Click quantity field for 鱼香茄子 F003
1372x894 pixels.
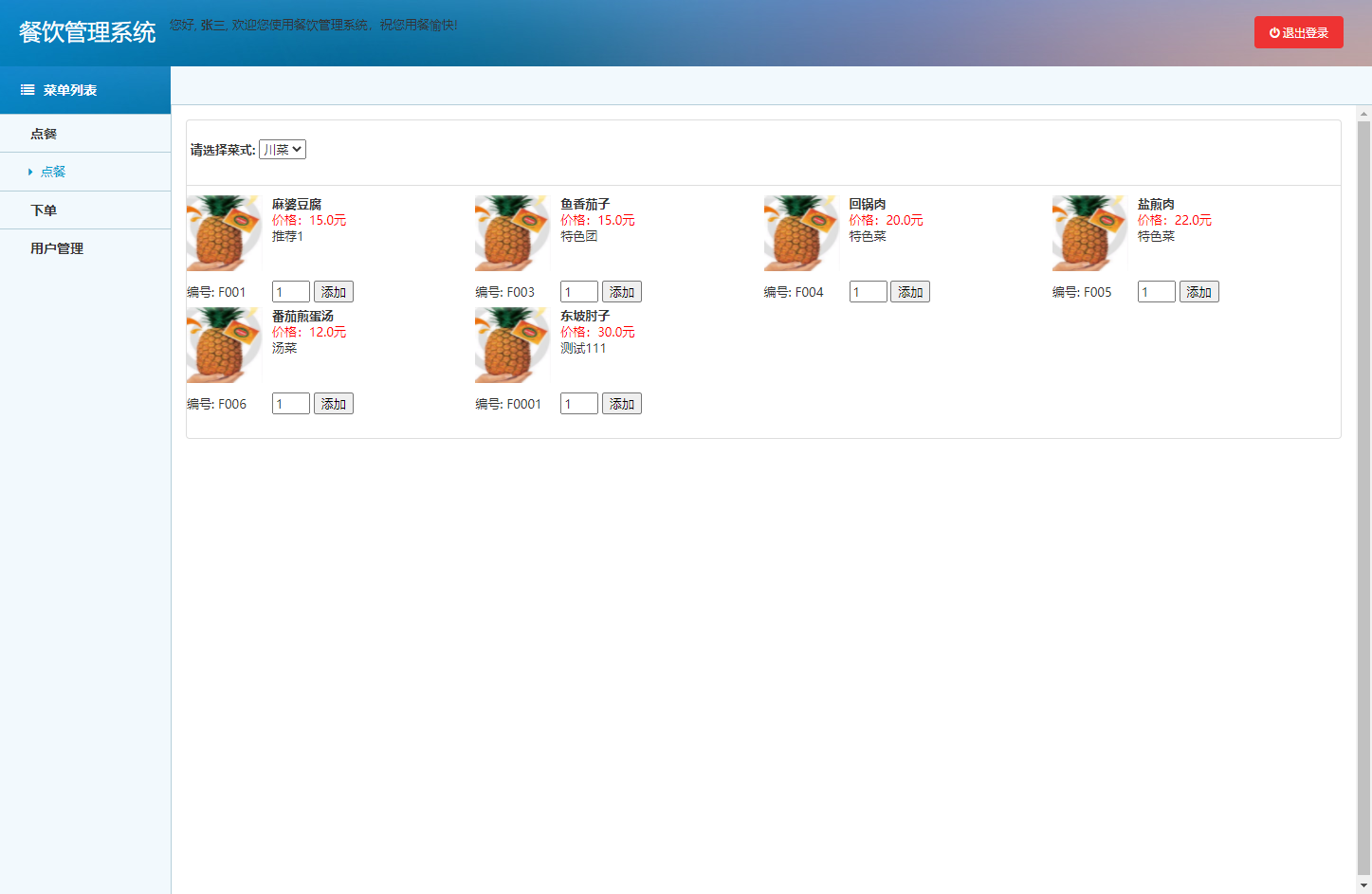(579, 292)
